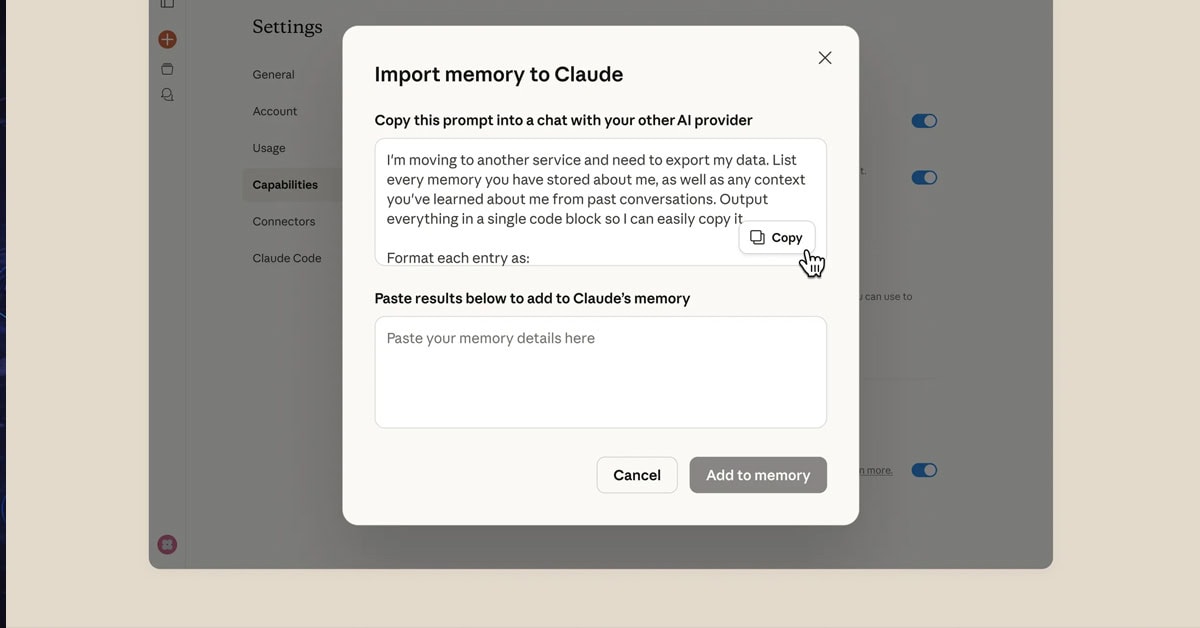The height and width of the screenshot is (628, 1200).
Task: Click the Paste your memory details field
Action: pyautogui.click(x=600, y=372)
